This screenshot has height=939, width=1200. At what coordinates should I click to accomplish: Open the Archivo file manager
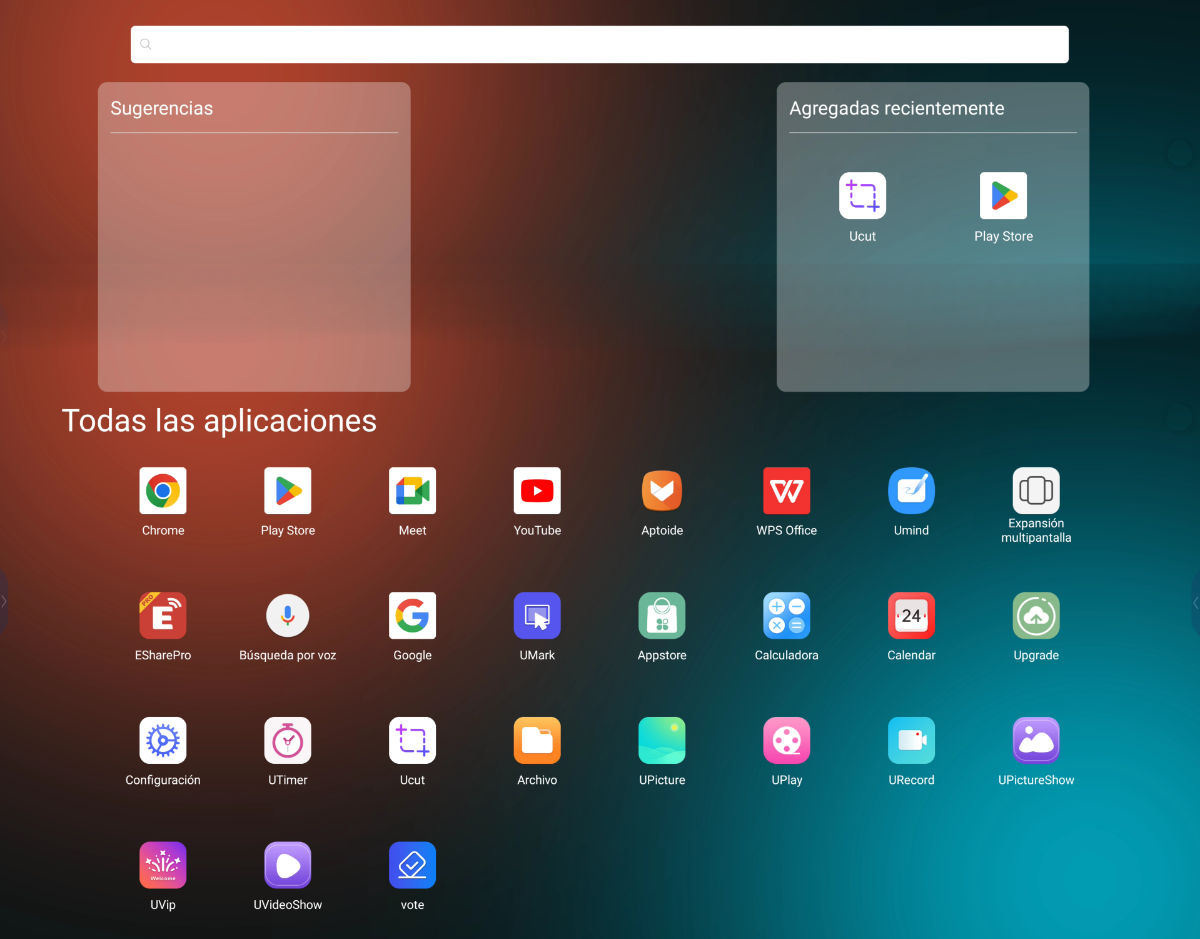pos(537,741)
